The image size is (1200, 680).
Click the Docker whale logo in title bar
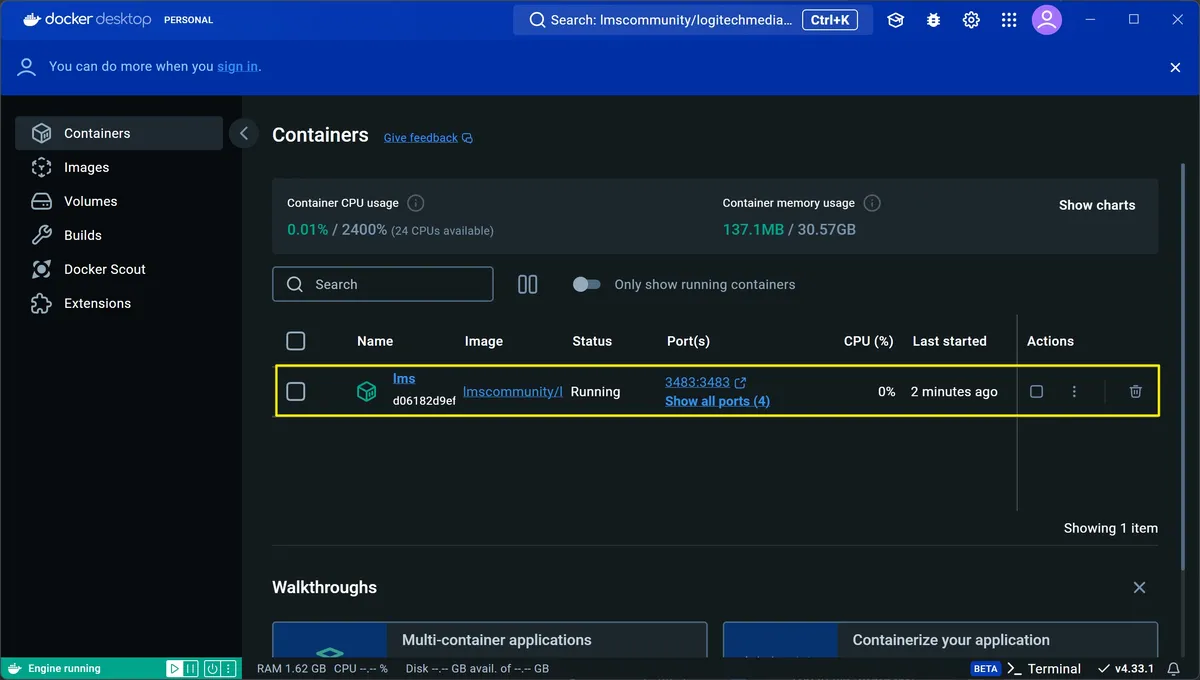(33, 19)
